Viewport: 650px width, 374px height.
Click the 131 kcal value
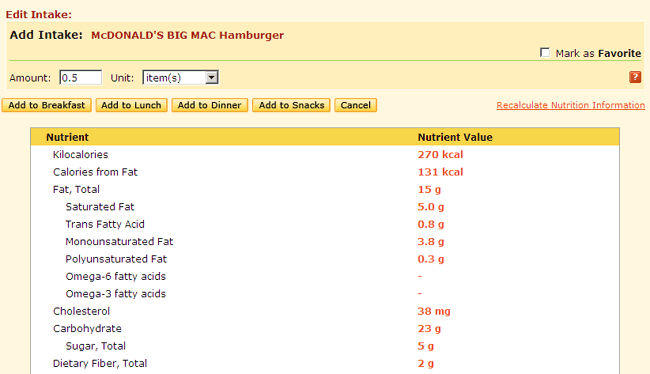(440, 172)
